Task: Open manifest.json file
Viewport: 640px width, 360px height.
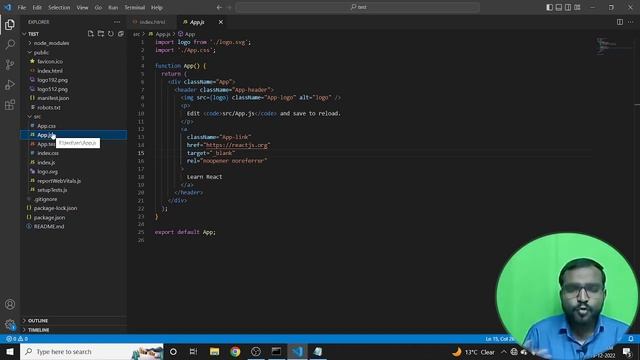Action: click(74, 98)
